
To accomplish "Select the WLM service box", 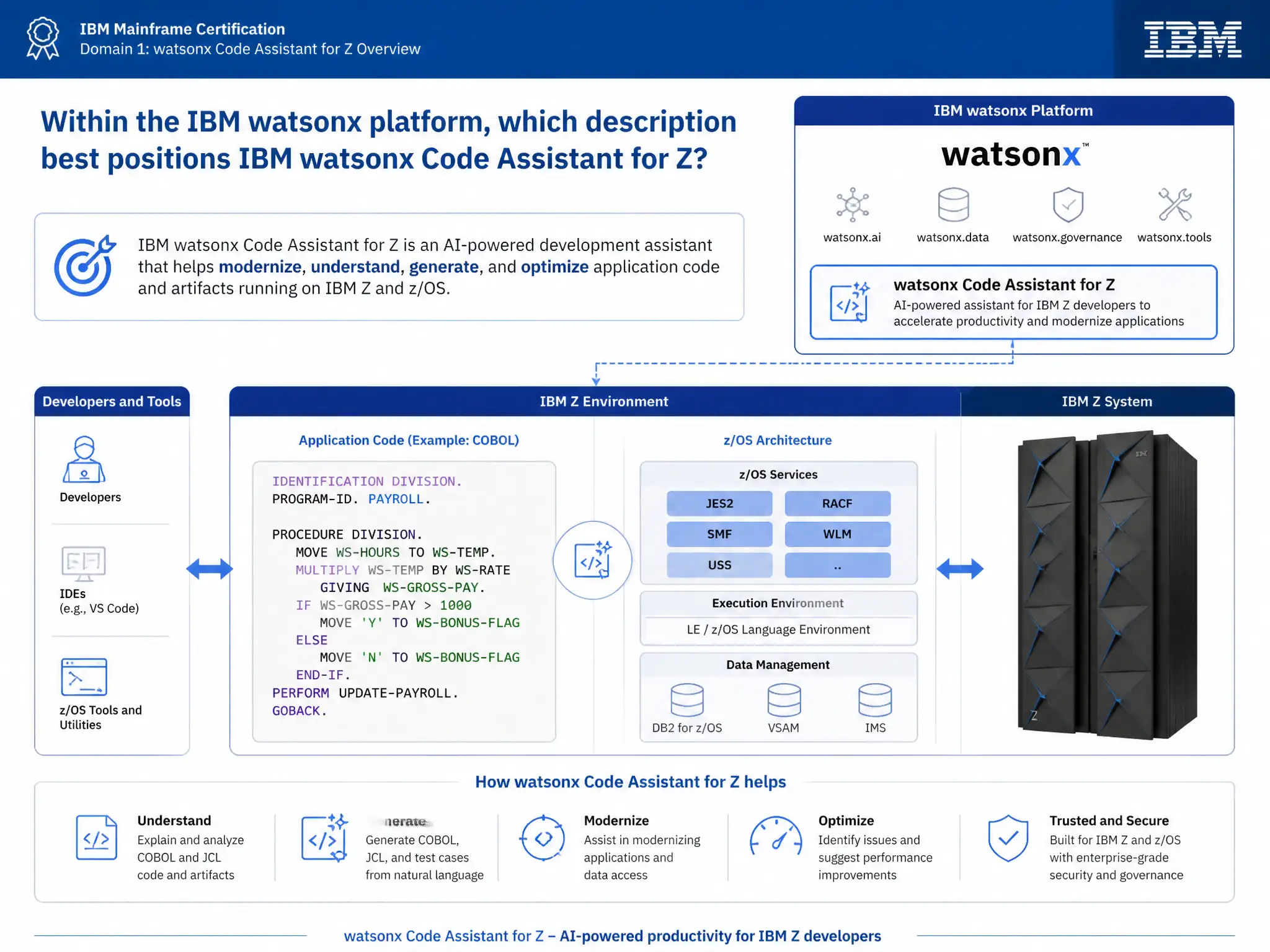I will pos(837,534).
